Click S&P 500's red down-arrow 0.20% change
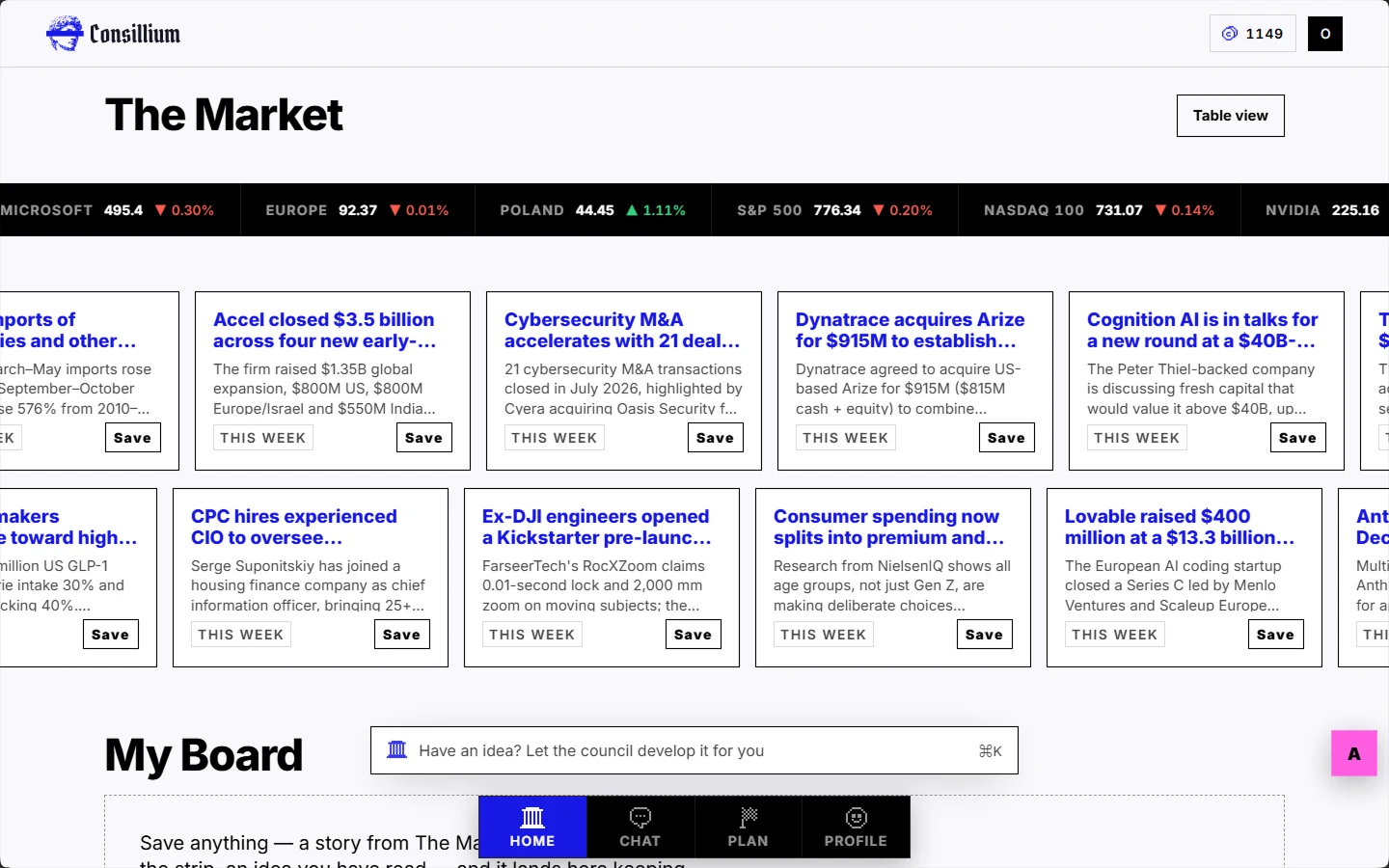1389x868 pixels. coord(902,210)
